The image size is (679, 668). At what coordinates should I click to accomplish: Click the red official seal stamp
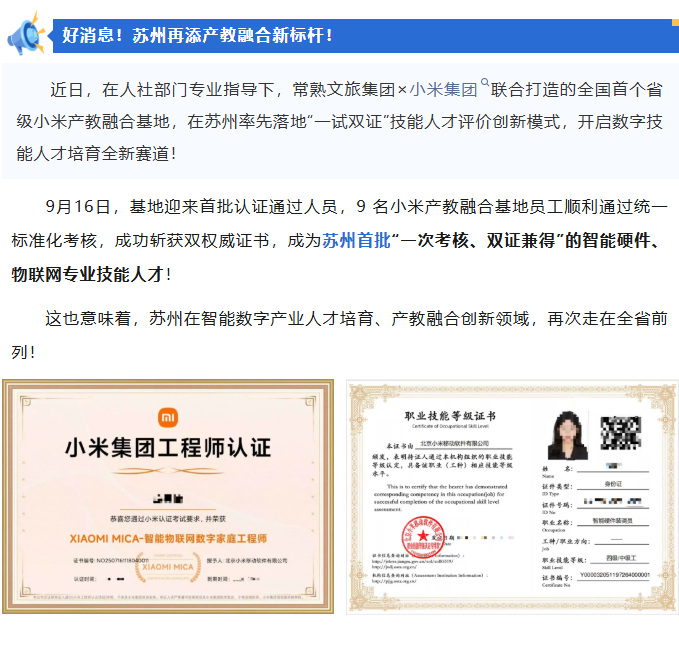coord(423,537)
